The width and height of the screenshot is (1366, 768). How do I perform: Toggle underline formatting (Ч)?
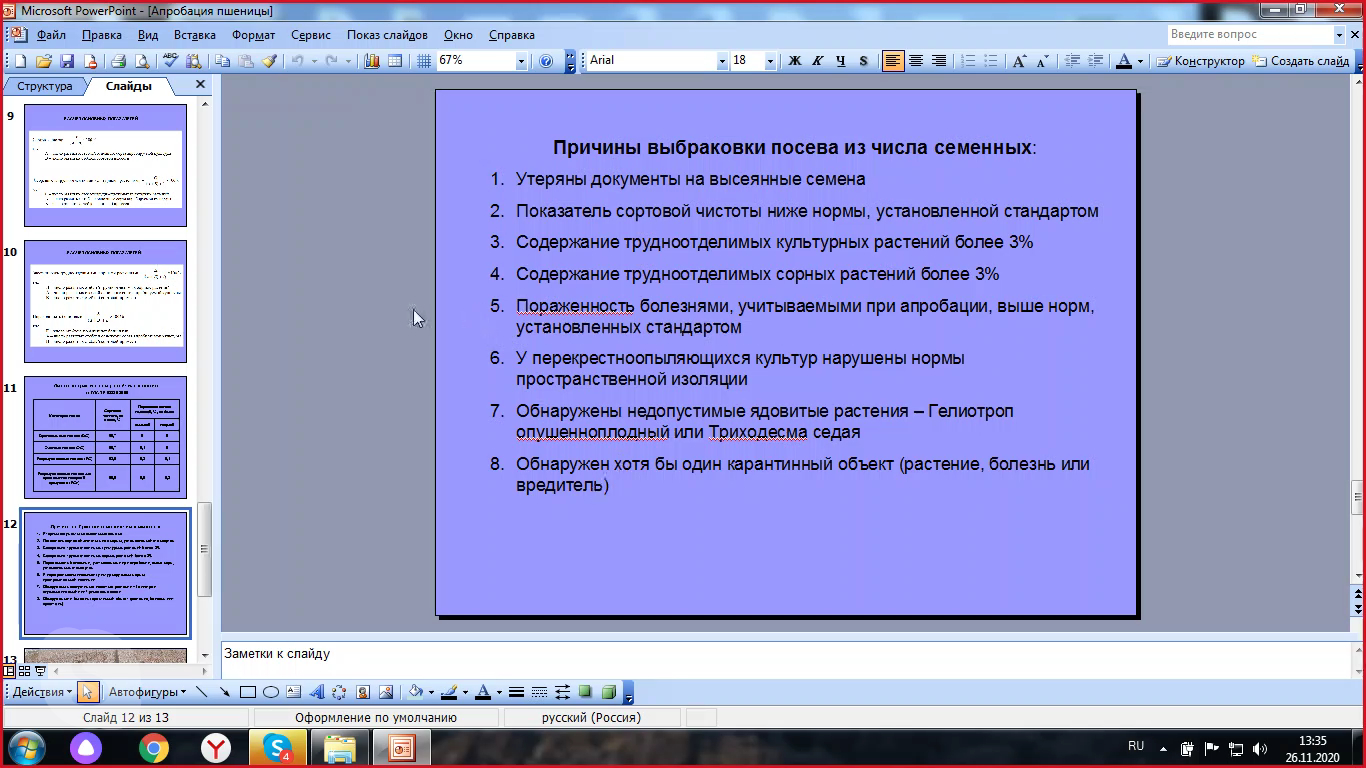point(841,61)
